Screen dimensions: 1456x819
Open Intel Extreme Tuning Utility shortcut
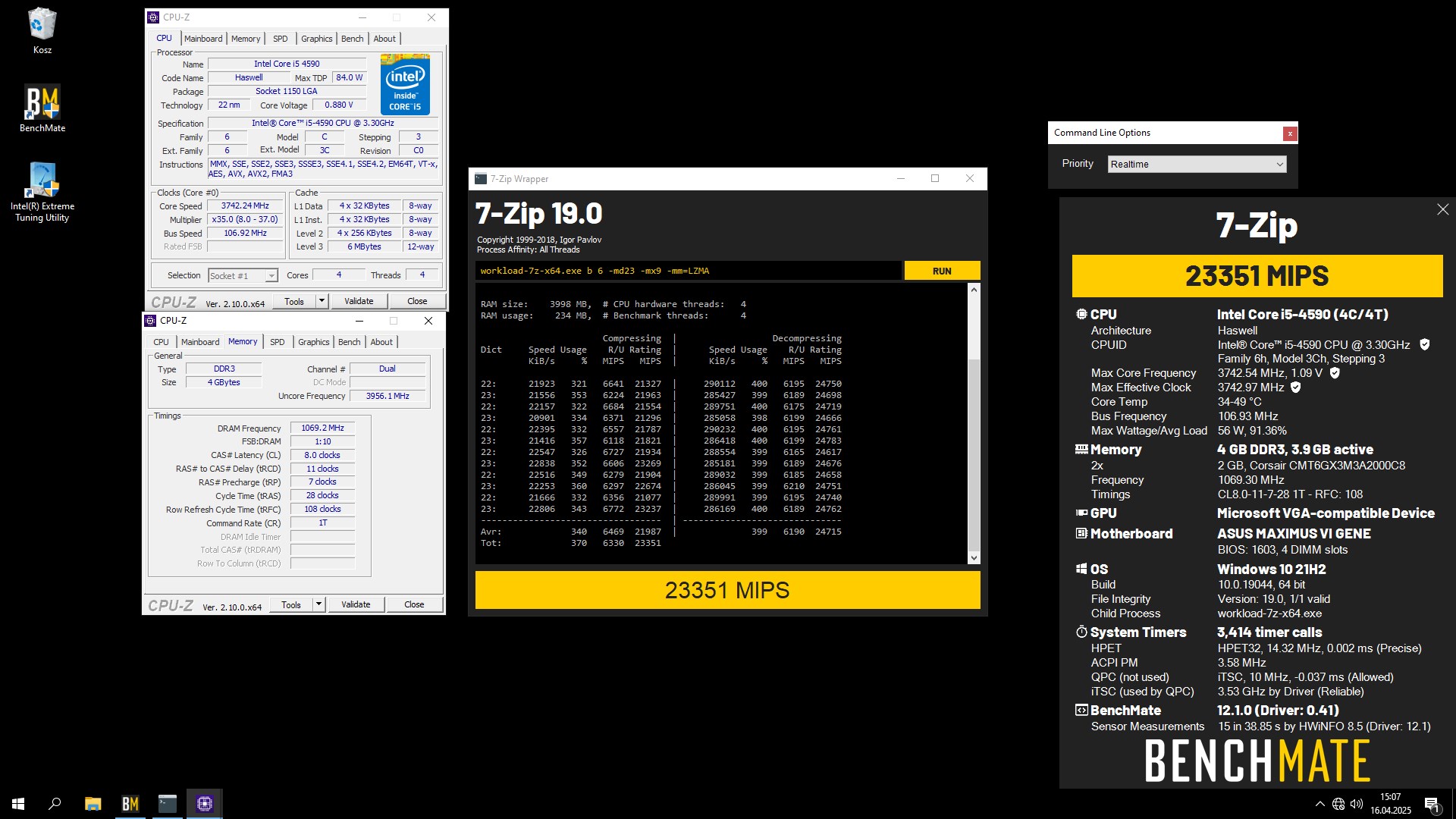(x=42, y=191)
